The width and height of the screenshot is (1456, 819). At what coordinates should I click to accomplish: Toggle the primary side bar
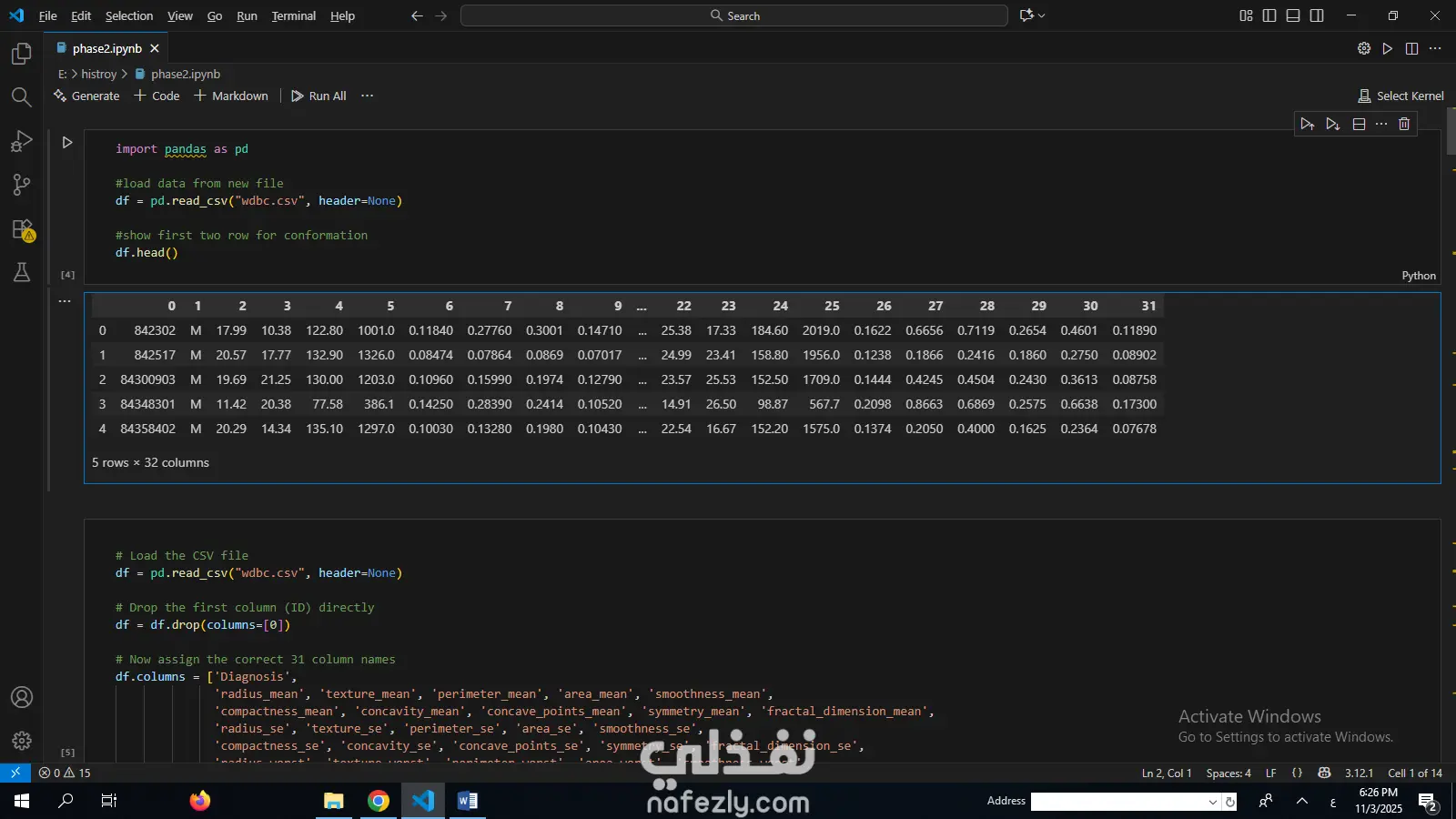pyautogui.click(x=1269, y=15)
